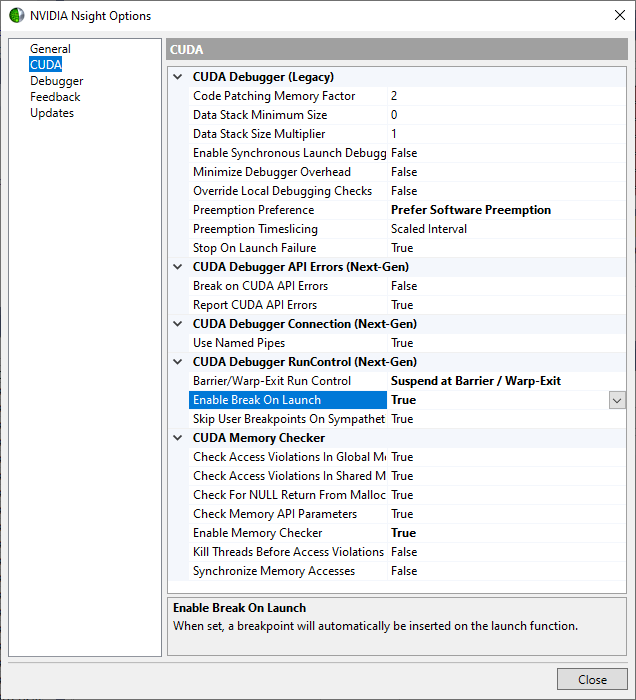Click False value of Synchronize Memory Accesses
The height and width of the screenshot is (700, 636).
(x=506, y=571)
